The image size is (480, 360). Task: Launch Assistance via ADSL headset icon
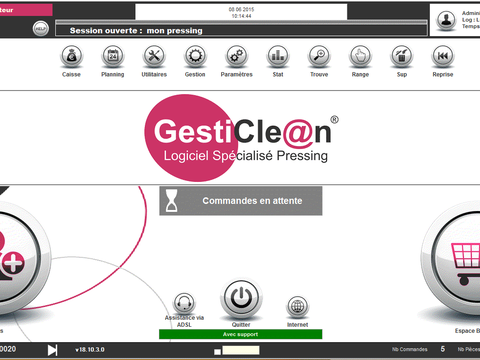pyautogui.click(x=184, y=303)
